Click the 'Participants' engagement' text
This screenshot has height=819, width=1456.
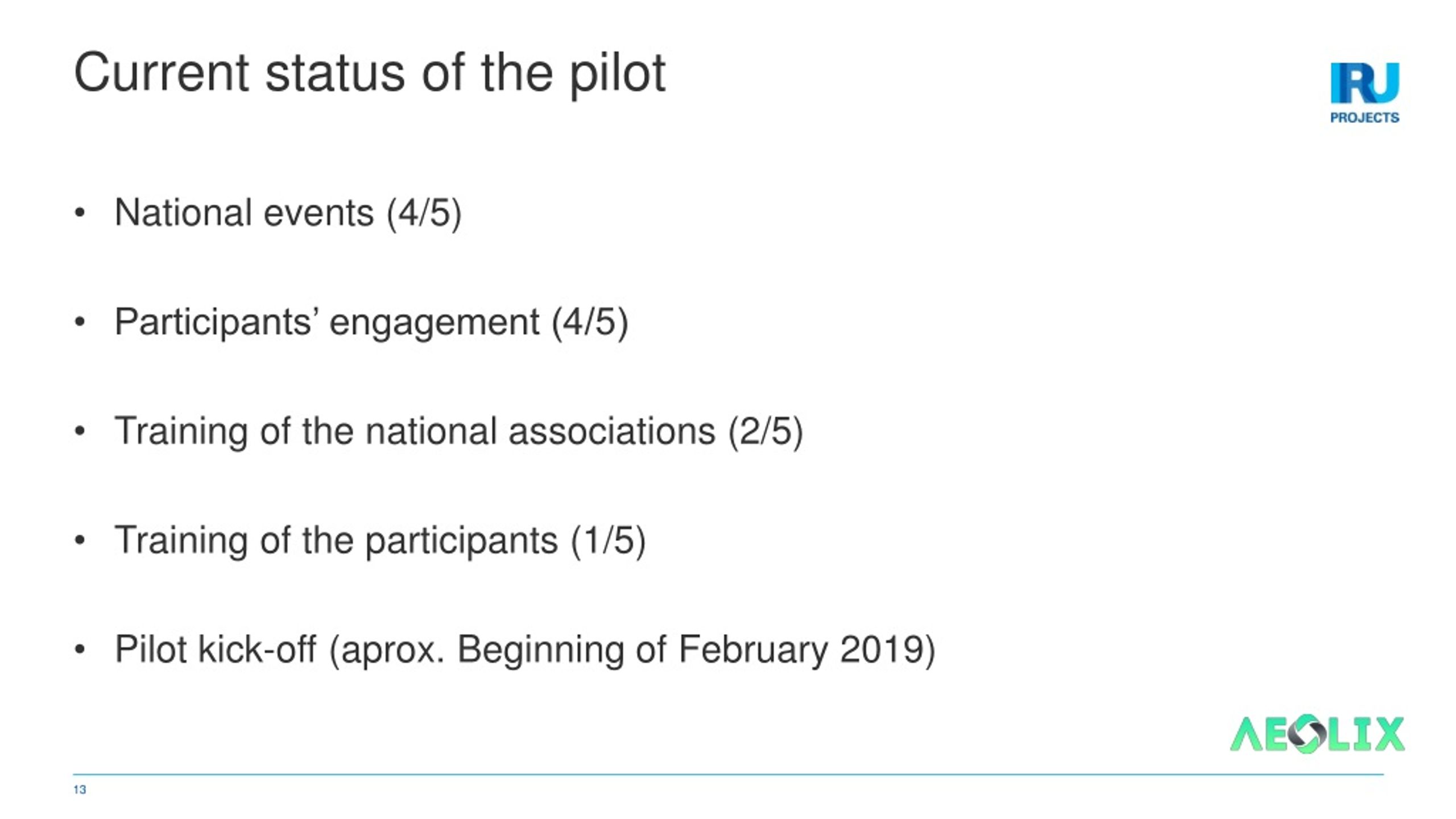point(327,323)
